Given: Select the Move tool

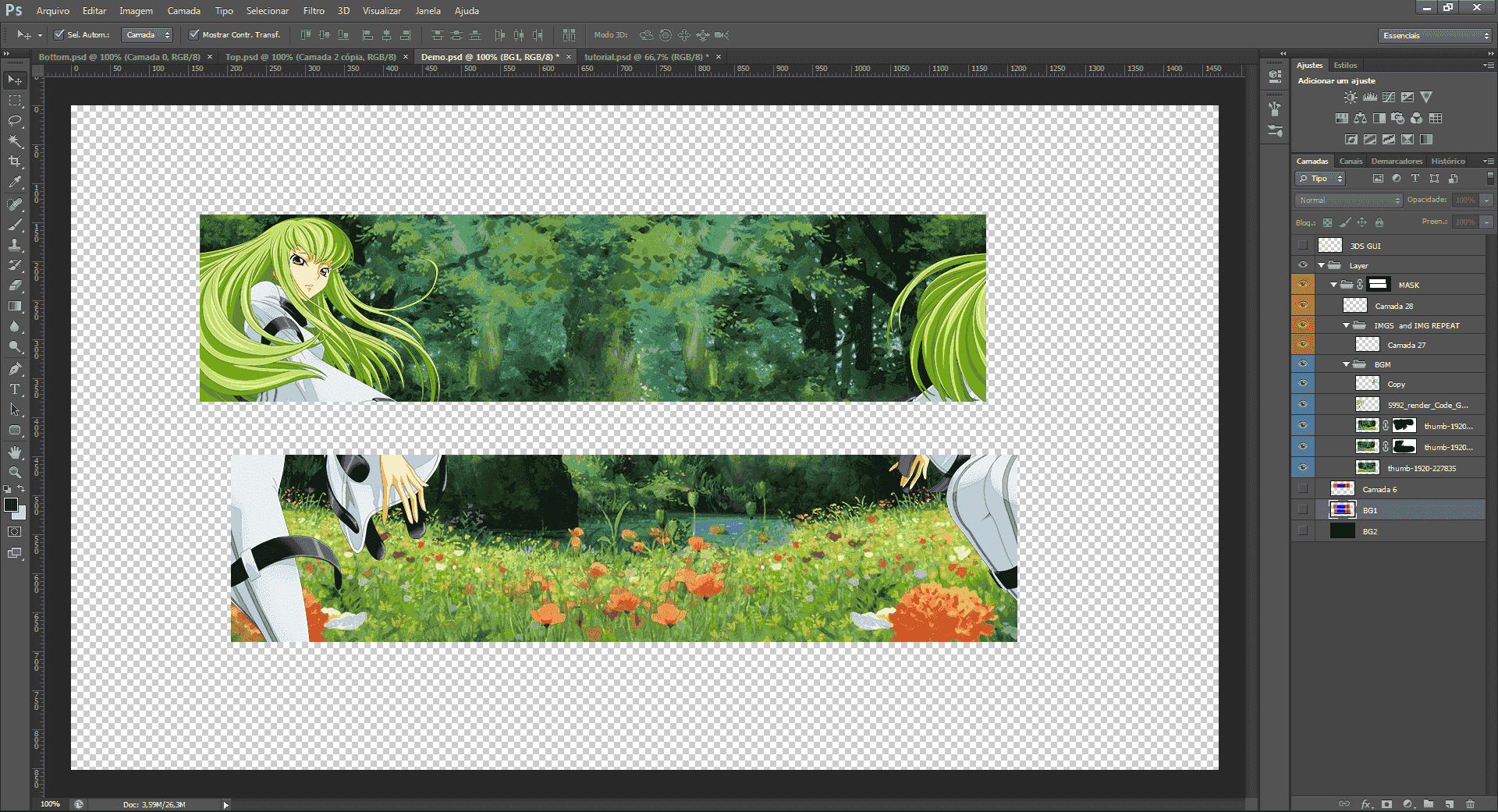Looking at the screenshot, I should 15,80.
